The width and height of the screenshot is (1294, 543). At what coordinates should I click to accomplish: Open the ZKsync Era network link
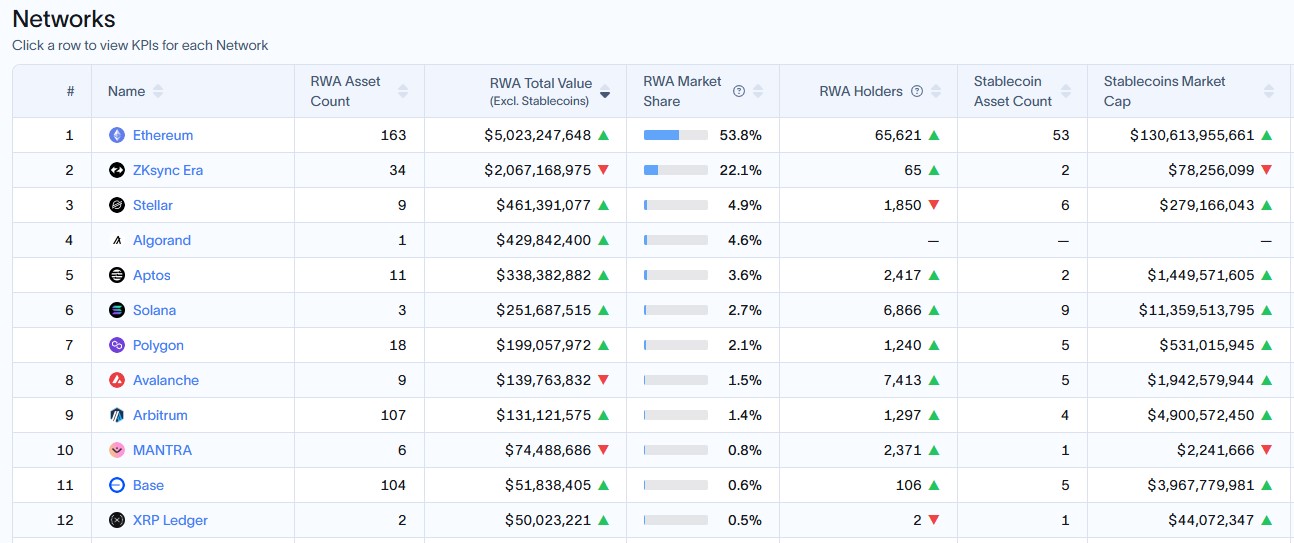[x=168, y=170]
